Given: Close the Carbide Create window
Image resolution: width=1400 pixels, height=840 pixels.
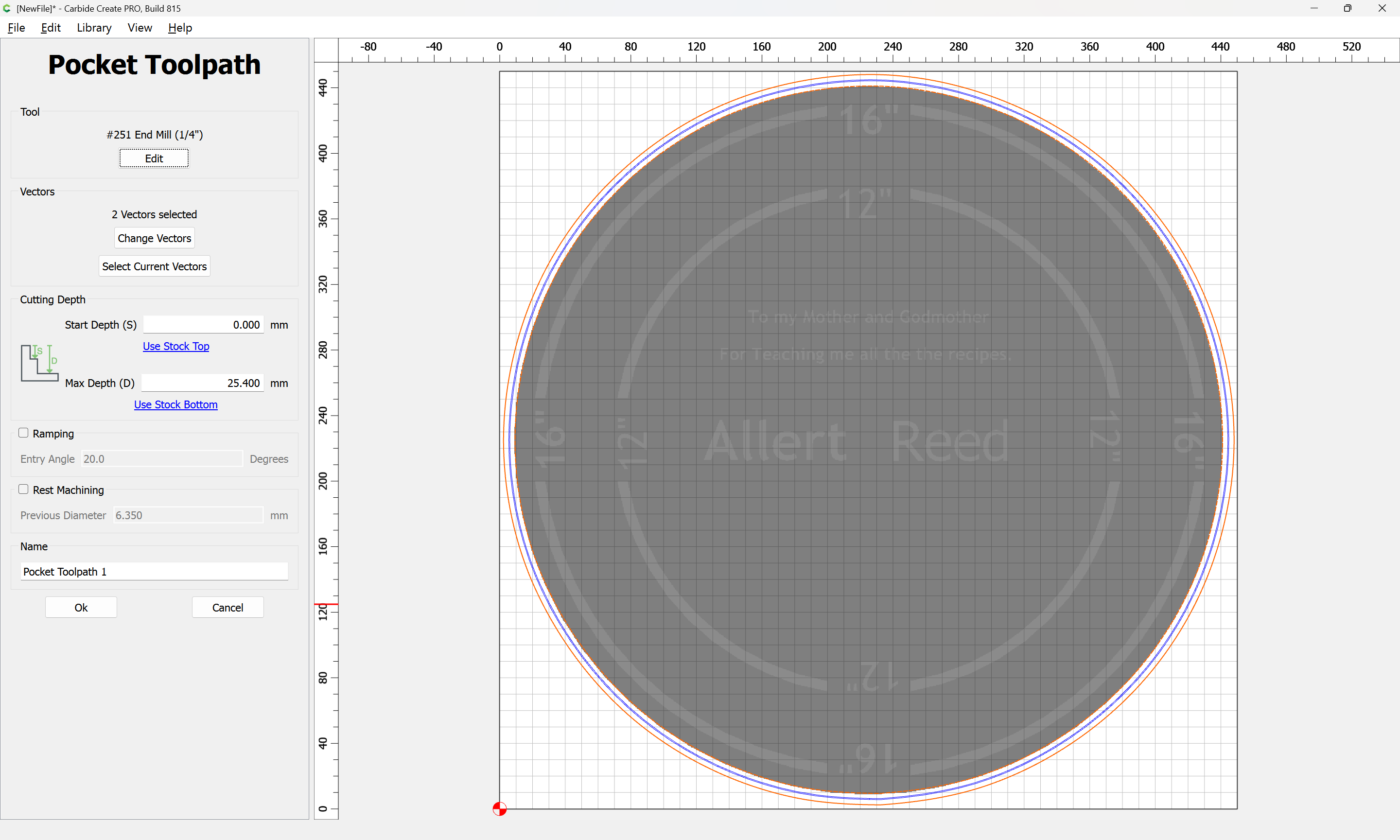Looking at the screenshot, I should point(1382,8).
